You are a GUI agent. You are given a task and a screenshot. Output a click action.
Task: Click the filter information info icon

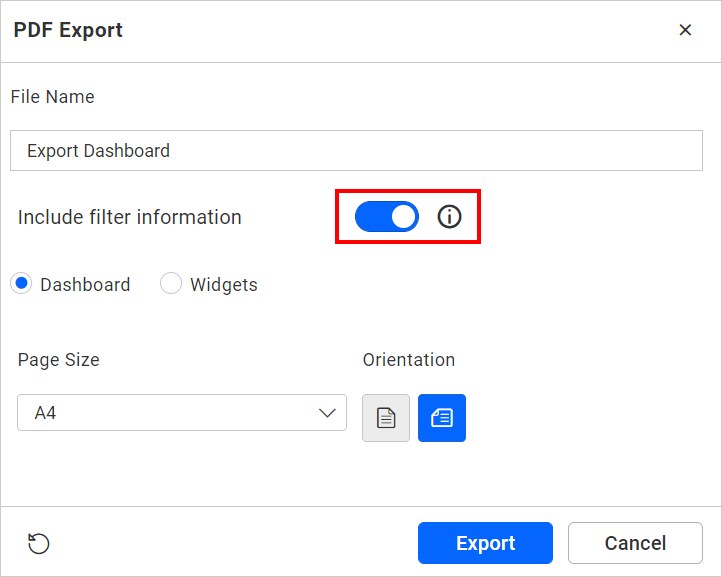[x=449, y=216]
